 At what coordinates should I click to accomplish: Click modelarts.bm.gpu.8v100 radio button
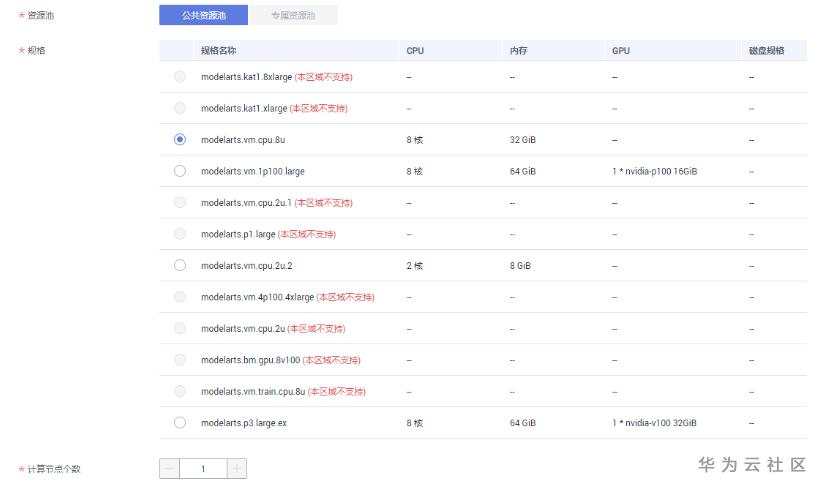pos(180,360)
